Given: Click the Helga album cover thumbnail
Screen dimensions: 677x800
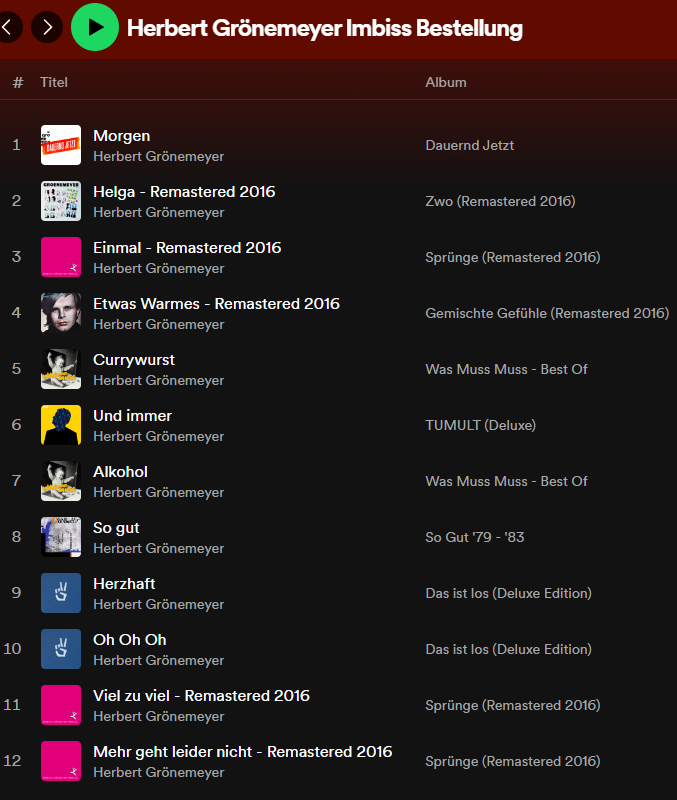Looking at the screenshot, I should pyautogui.click(x=61, y=201).
